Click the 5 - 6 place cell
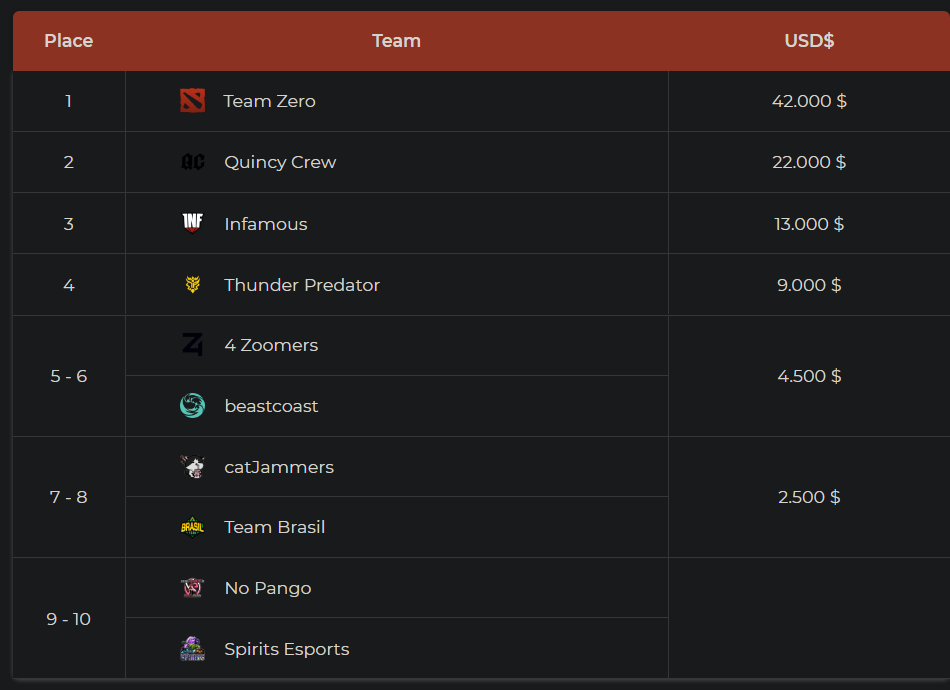The height and width of the screenshot is (690, 950). point(69,376)
